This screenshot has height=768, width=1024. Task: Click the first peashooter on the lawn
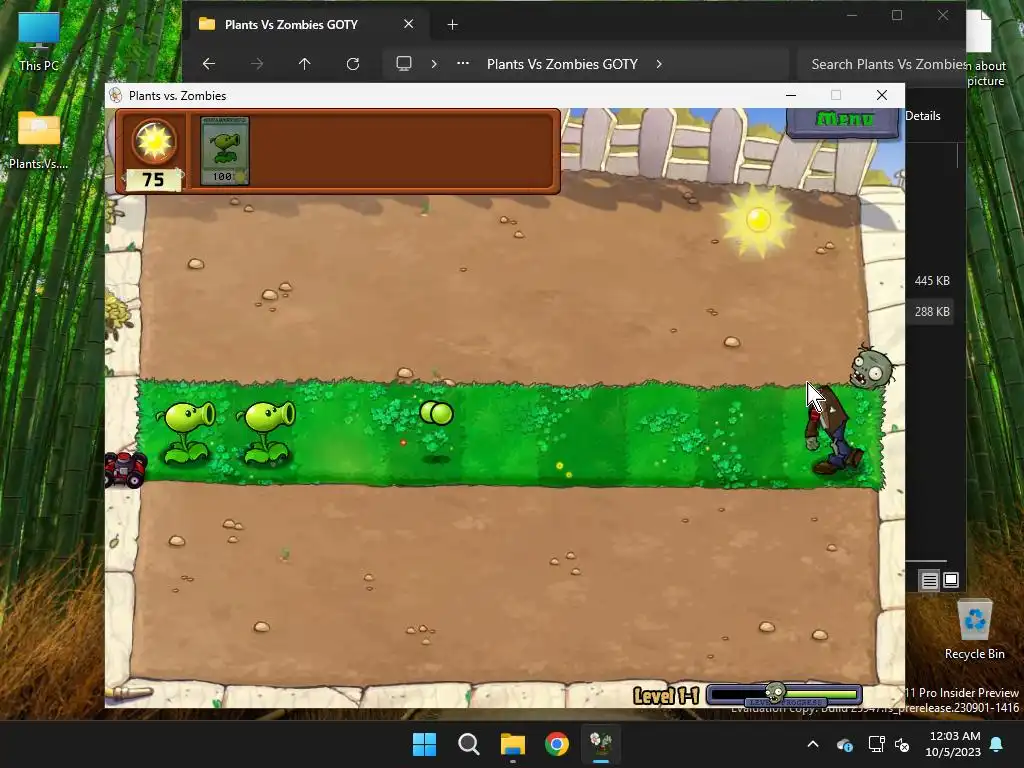[187, 431]
